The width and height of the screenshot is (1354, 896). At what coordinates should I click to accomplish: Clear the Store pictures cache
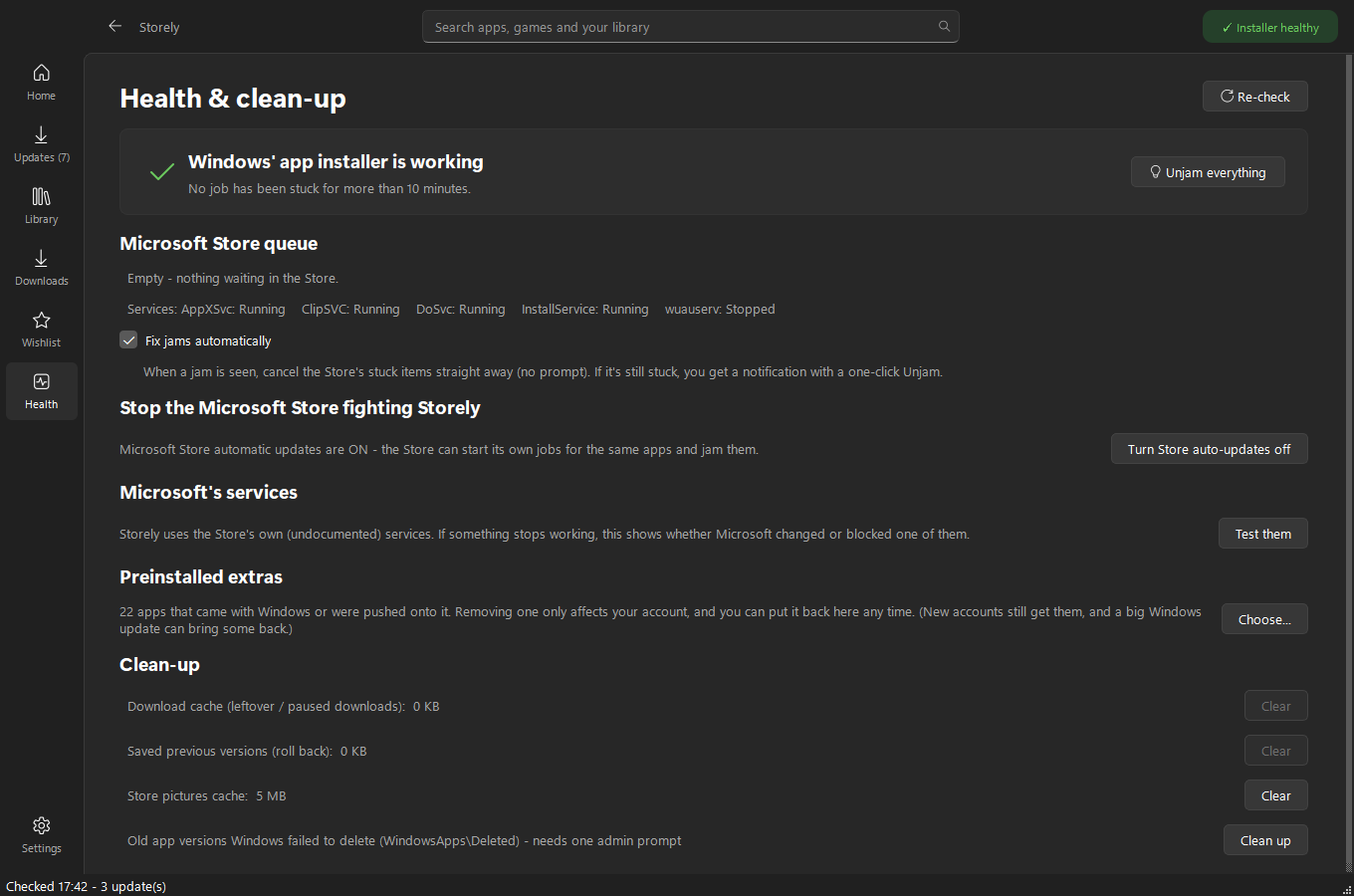tap(1276, 795)
